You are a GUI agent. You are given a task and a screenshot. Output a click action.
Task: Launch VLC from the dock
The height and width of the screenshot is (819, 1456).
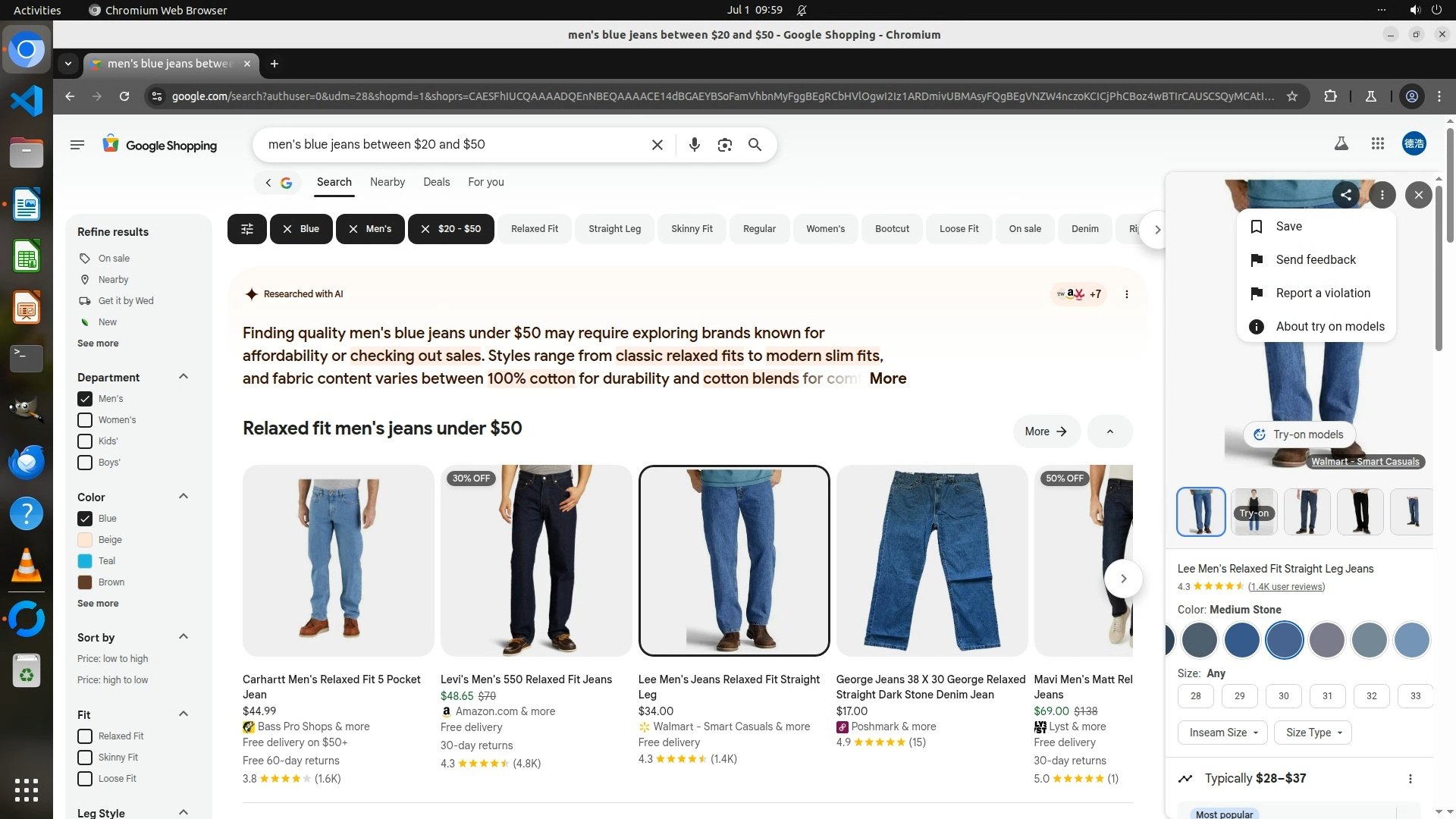click(x=26, y=565)
